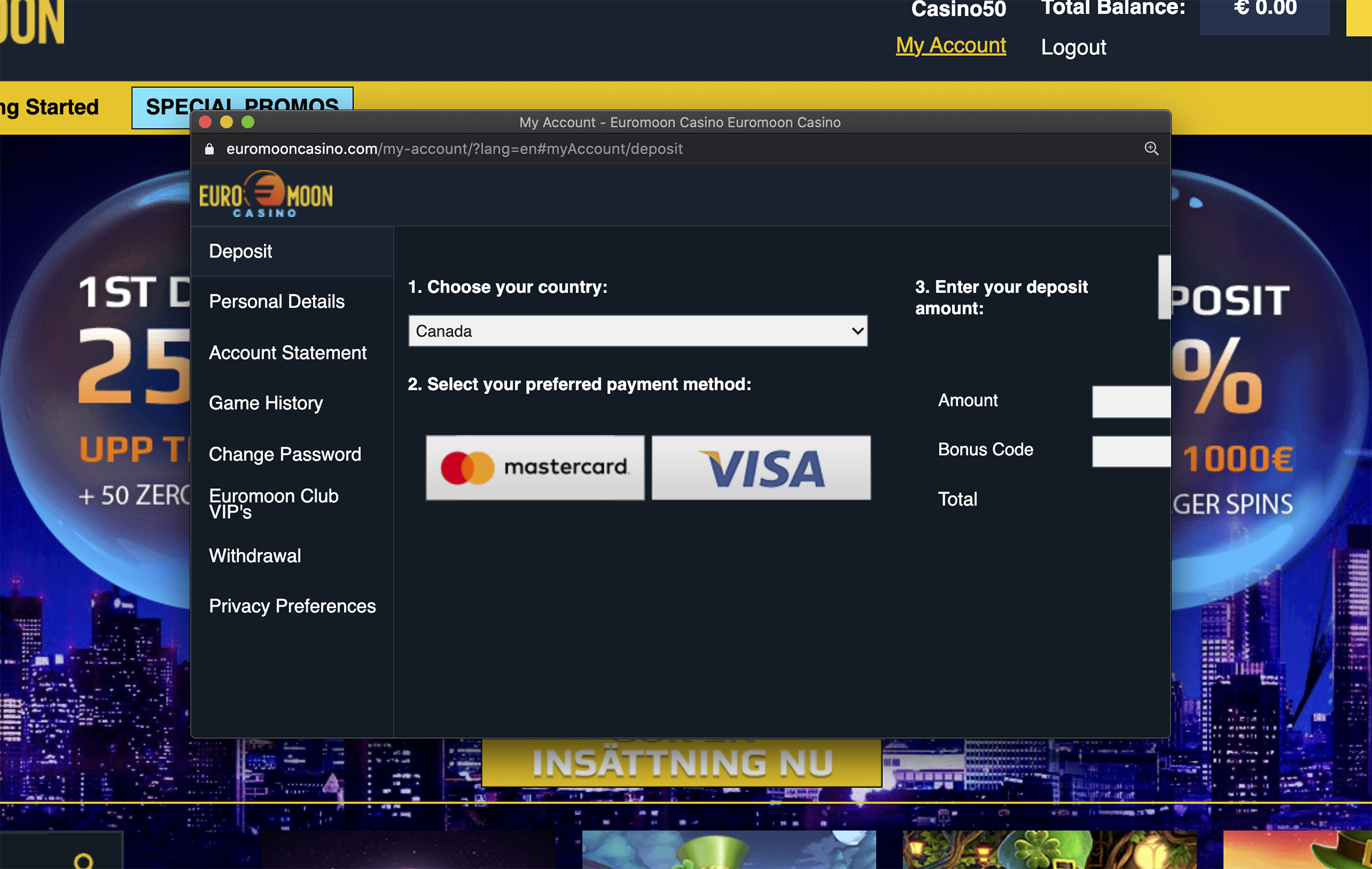The image size is (1372, 869).
Task: Click the INSÄTTNING NU deposit button
Action: 682,762
